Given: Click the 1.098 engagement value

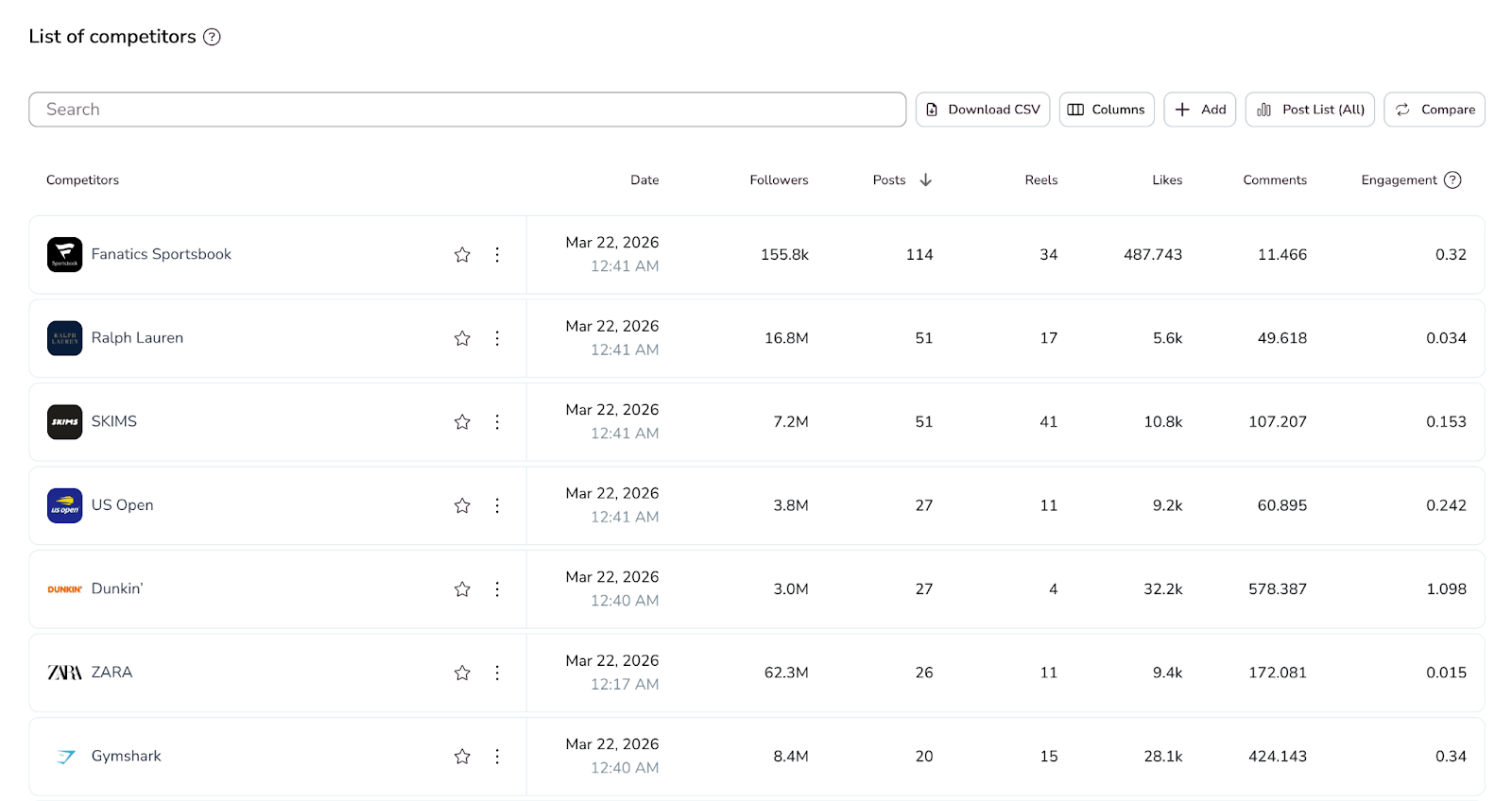Looking at the screenshot, I should point(1447,589).
